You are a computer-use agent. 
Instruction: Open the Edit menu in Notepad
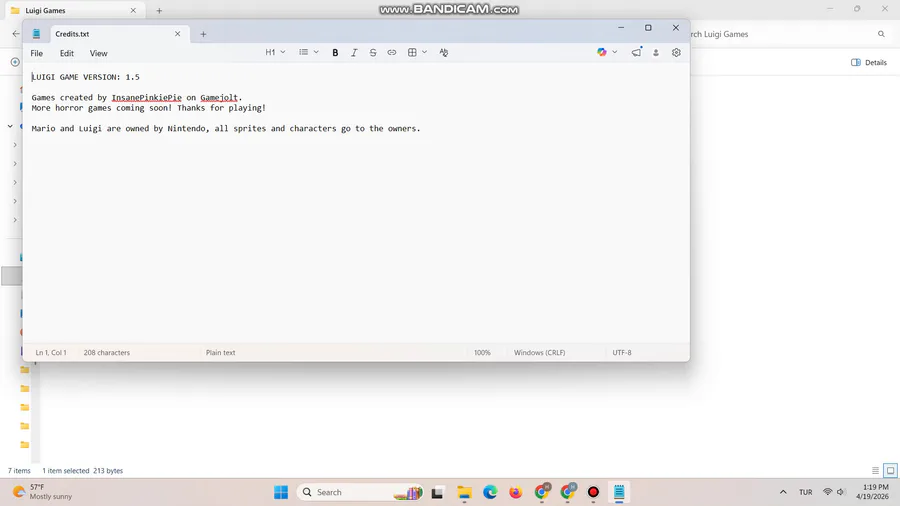(x=67, y=53)
